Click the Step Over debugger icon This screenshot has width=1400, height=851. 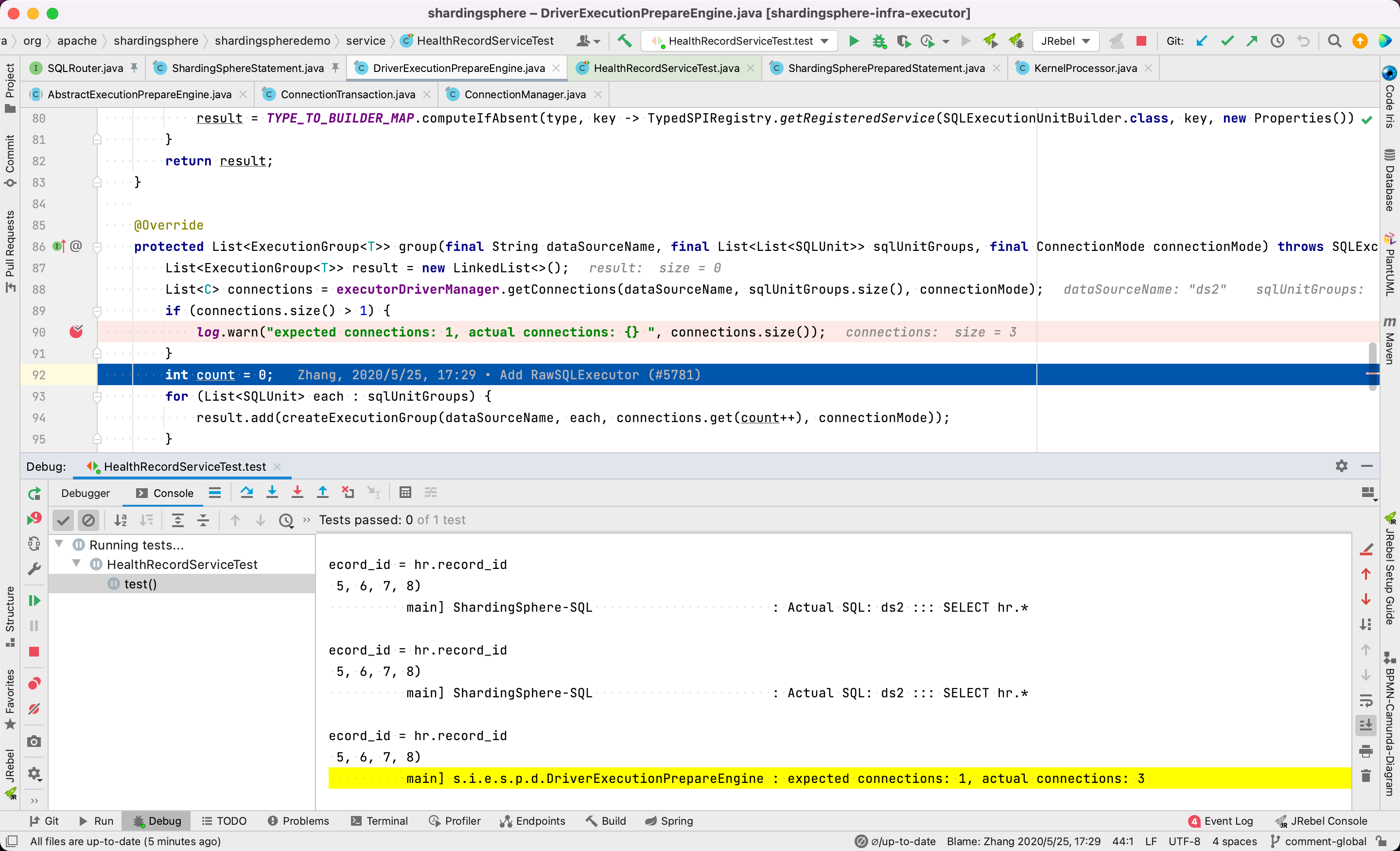(246, 493)
